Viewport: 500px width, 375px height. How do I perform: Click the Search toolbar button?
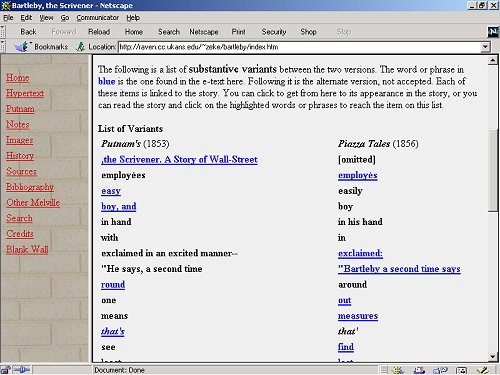[x=169, y=32]
